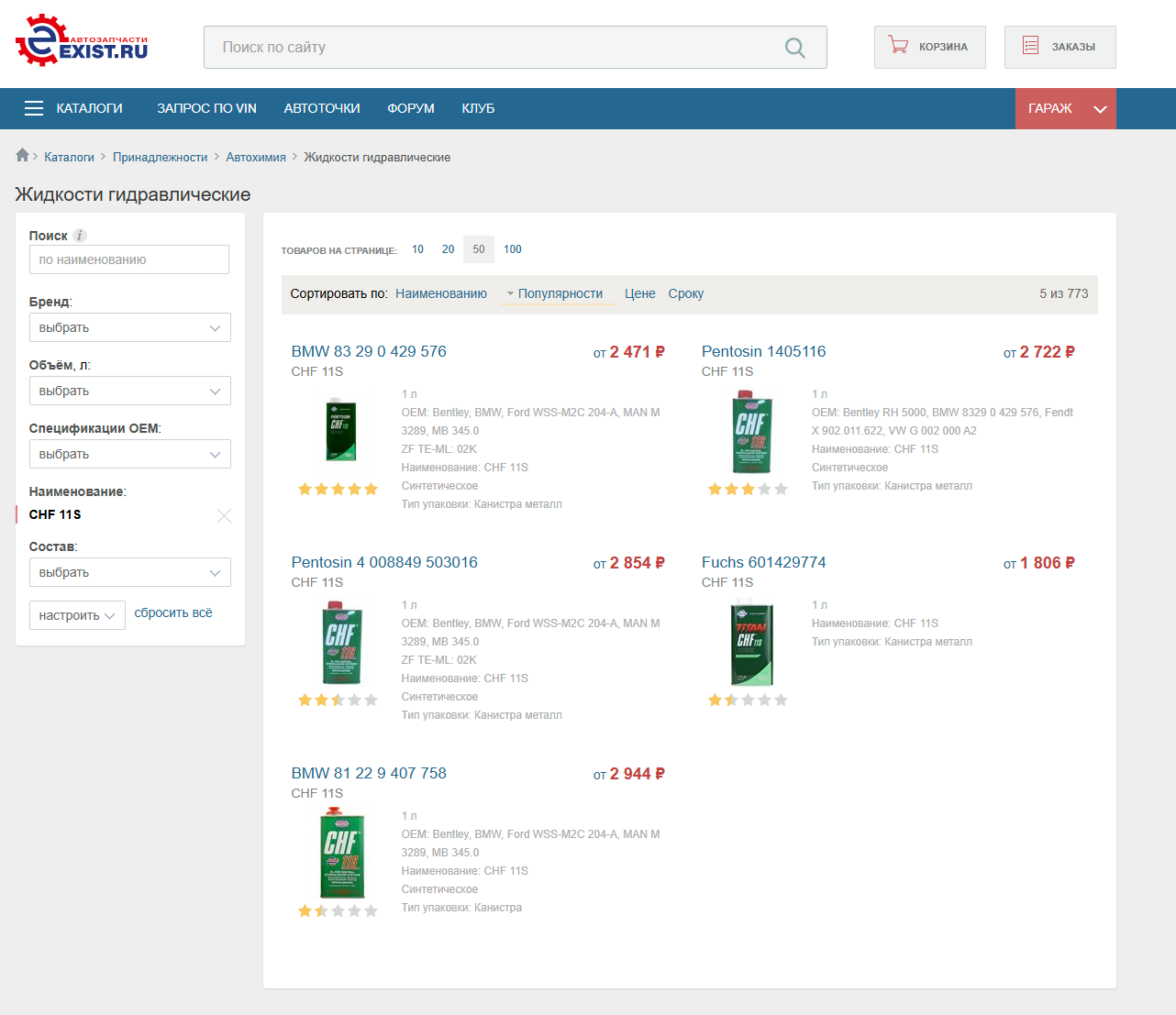View star rating of BMW 83 29 0 429 576

(x=338, y=490)
